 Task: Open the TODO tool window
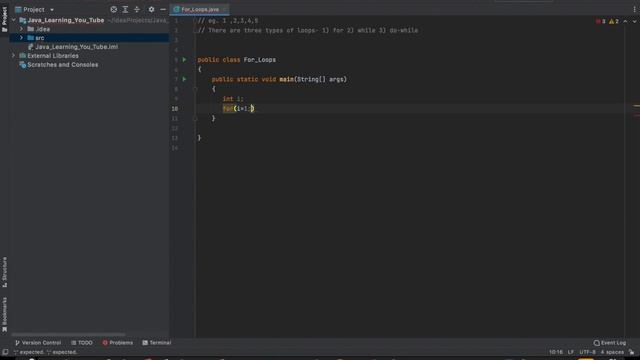coord(82,343)
